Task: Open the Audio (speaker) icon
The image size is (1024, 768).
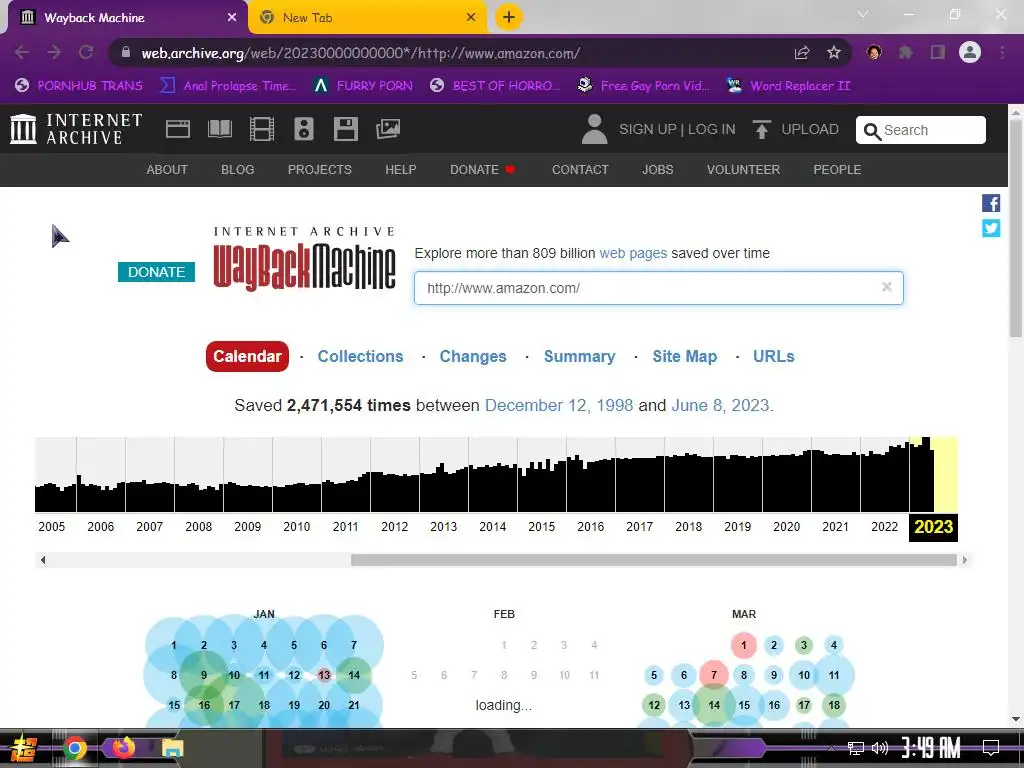Action: click(304, 129)
